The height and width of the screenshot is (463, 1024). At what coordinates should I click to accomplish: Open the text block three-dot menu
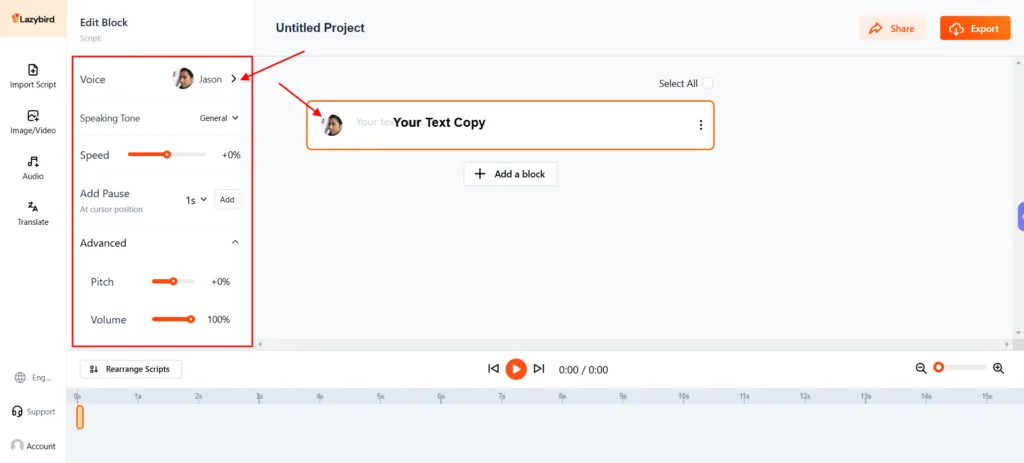[701, 125]
